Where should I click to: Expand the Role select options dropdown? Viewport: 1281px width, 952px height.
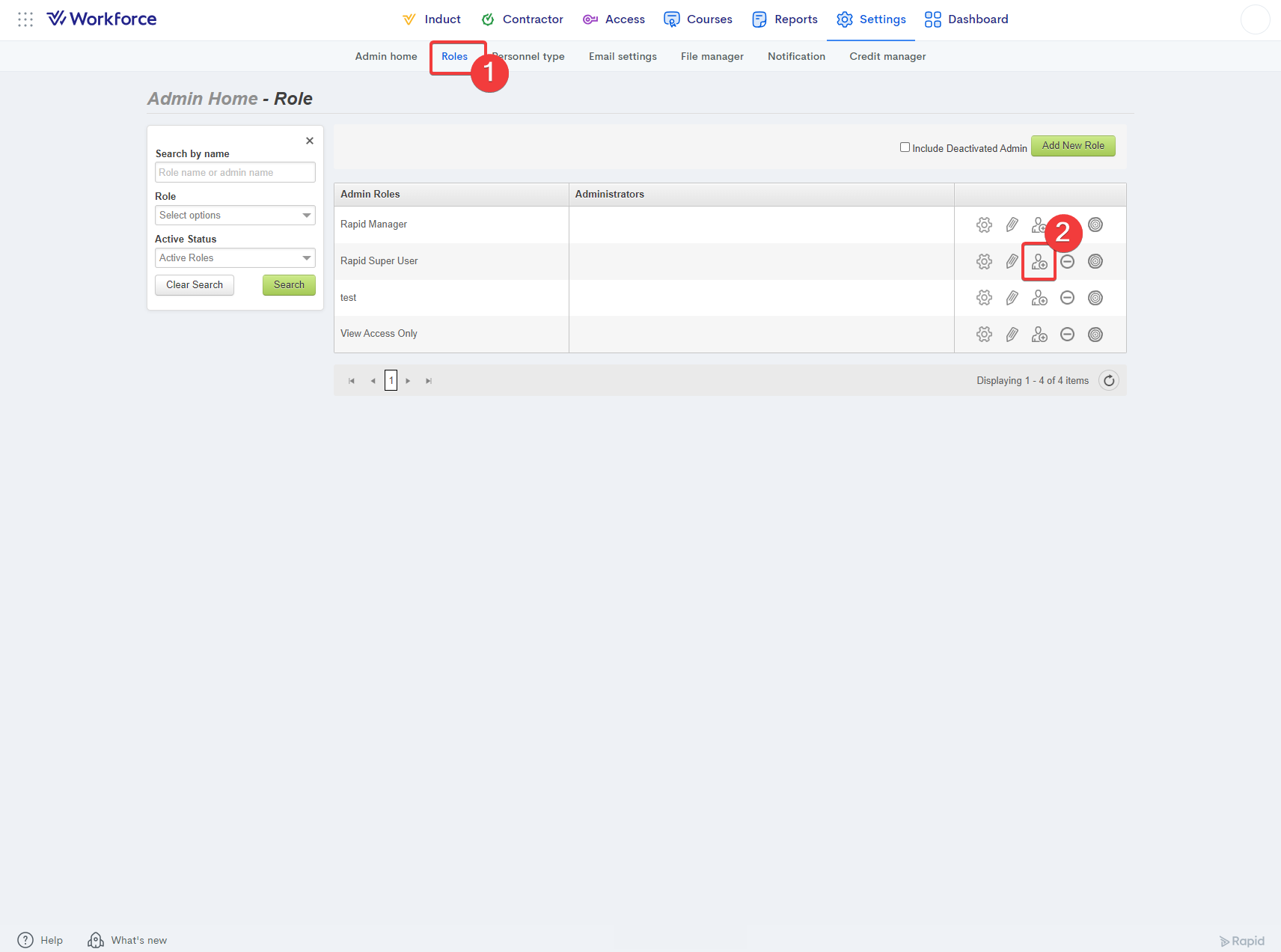point(235,216)
